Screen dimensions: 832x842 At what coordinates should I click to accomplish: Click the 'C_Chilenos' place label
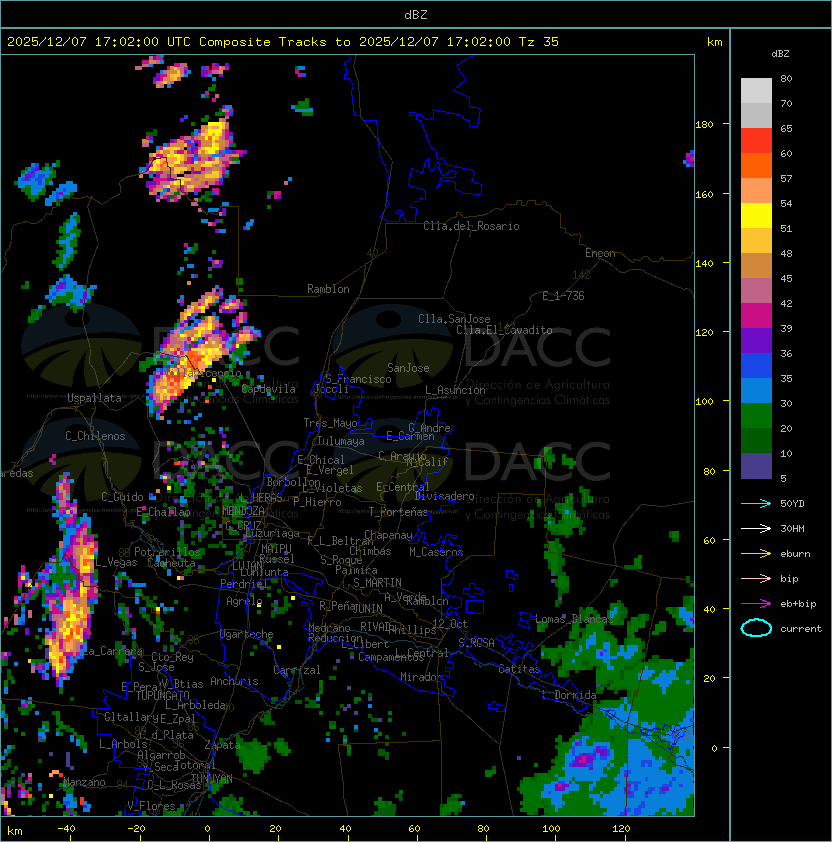[95, 436]
